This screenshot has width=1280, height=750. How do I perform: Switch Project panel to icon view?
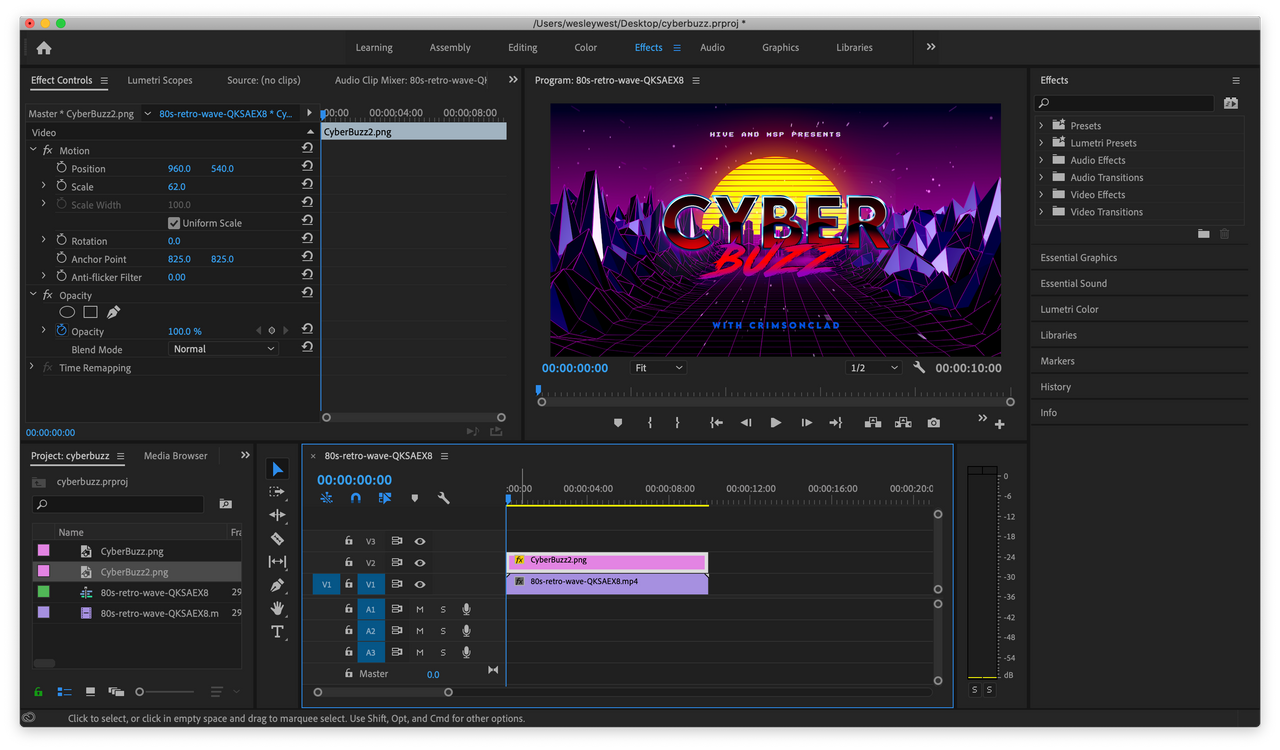(90, 691)
